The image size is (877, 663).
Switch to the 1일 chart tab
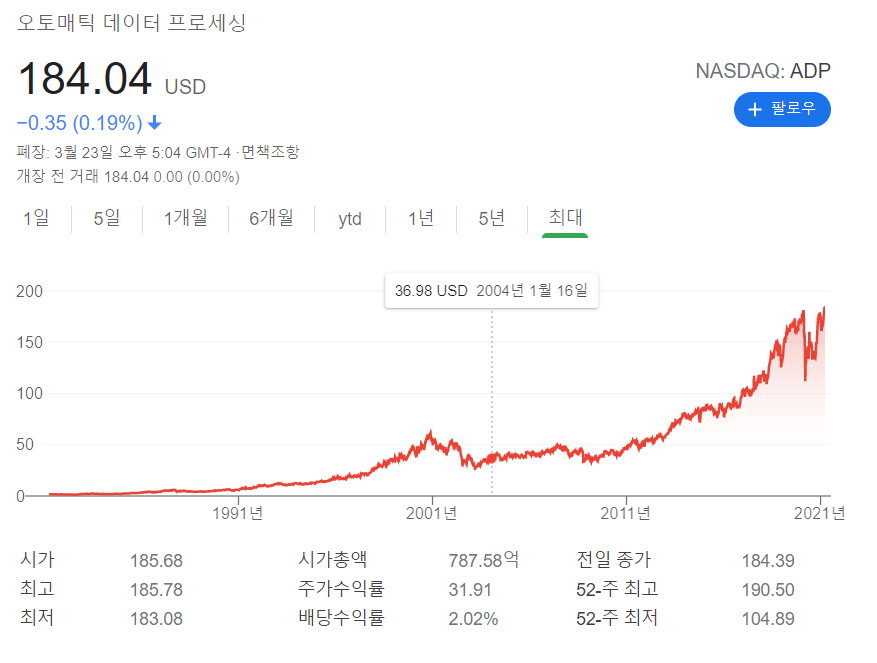pyautogui.click(x=36, y=218)
